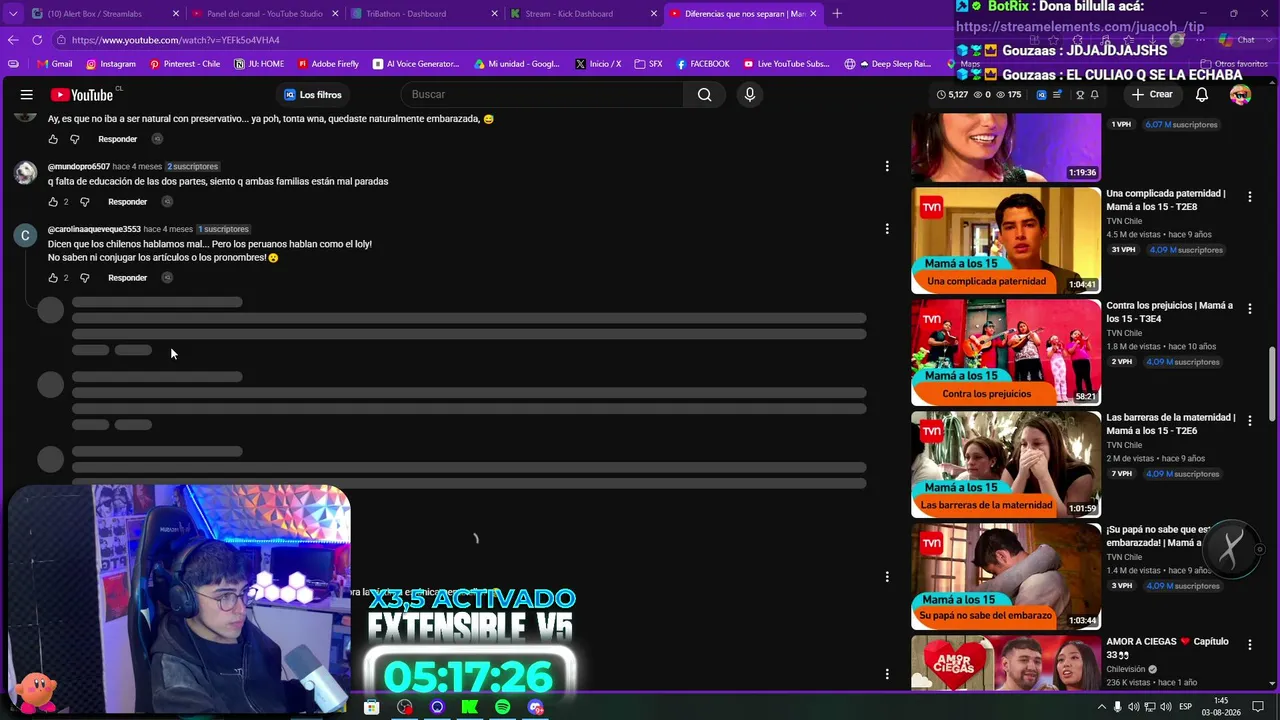The image size is (1280, 720).
Task: Open options for 'Contra los prejuicios' video
Action: (x=1249, y=309)
